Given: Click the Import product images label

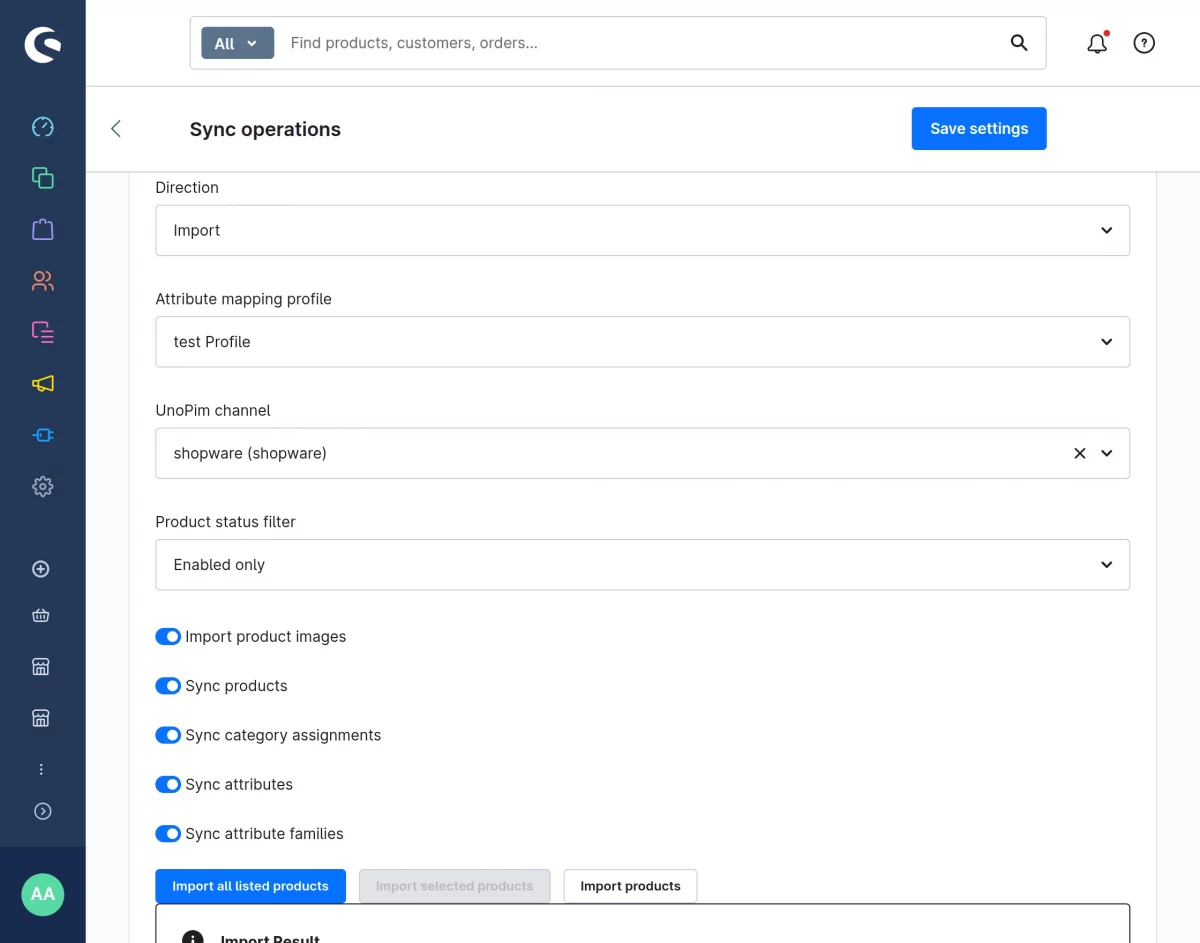Looking at the screenshot, I should (266, 637).
